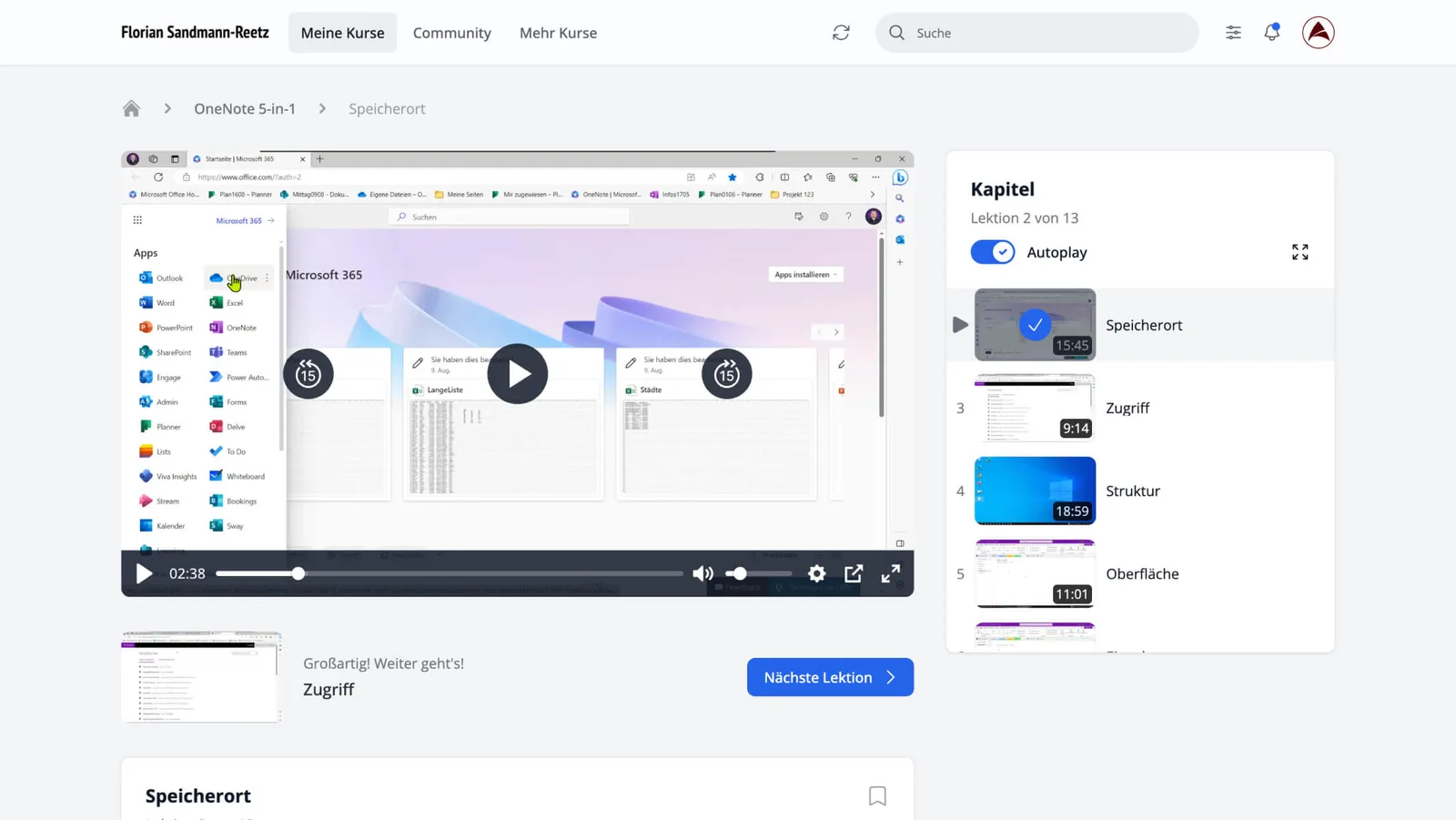Click the Florian Sandmann-Reetz logo
Viewport: 1456px width, 820px height.
(x=196, y=33)
